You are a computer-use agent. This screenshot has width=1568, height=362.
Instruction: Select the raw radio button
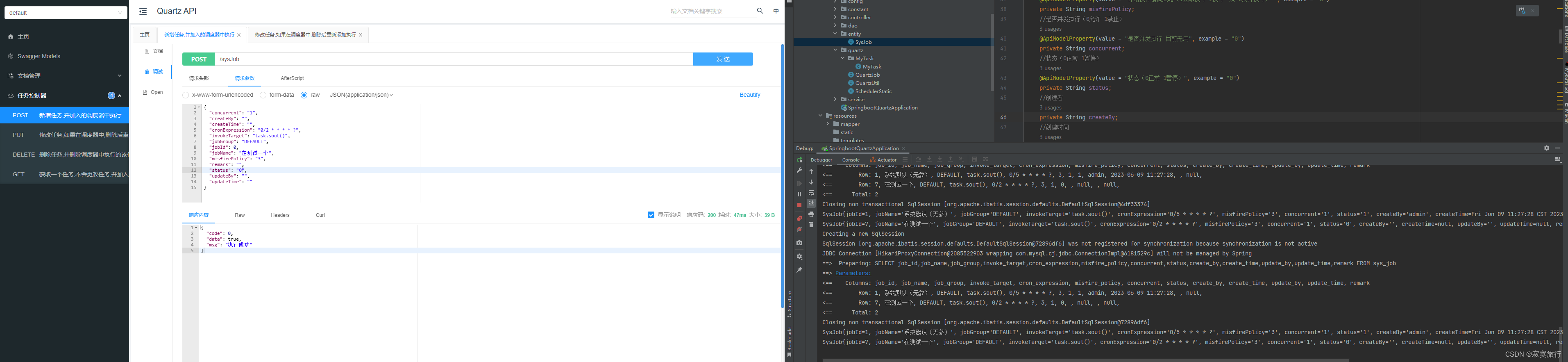[304, 95]
